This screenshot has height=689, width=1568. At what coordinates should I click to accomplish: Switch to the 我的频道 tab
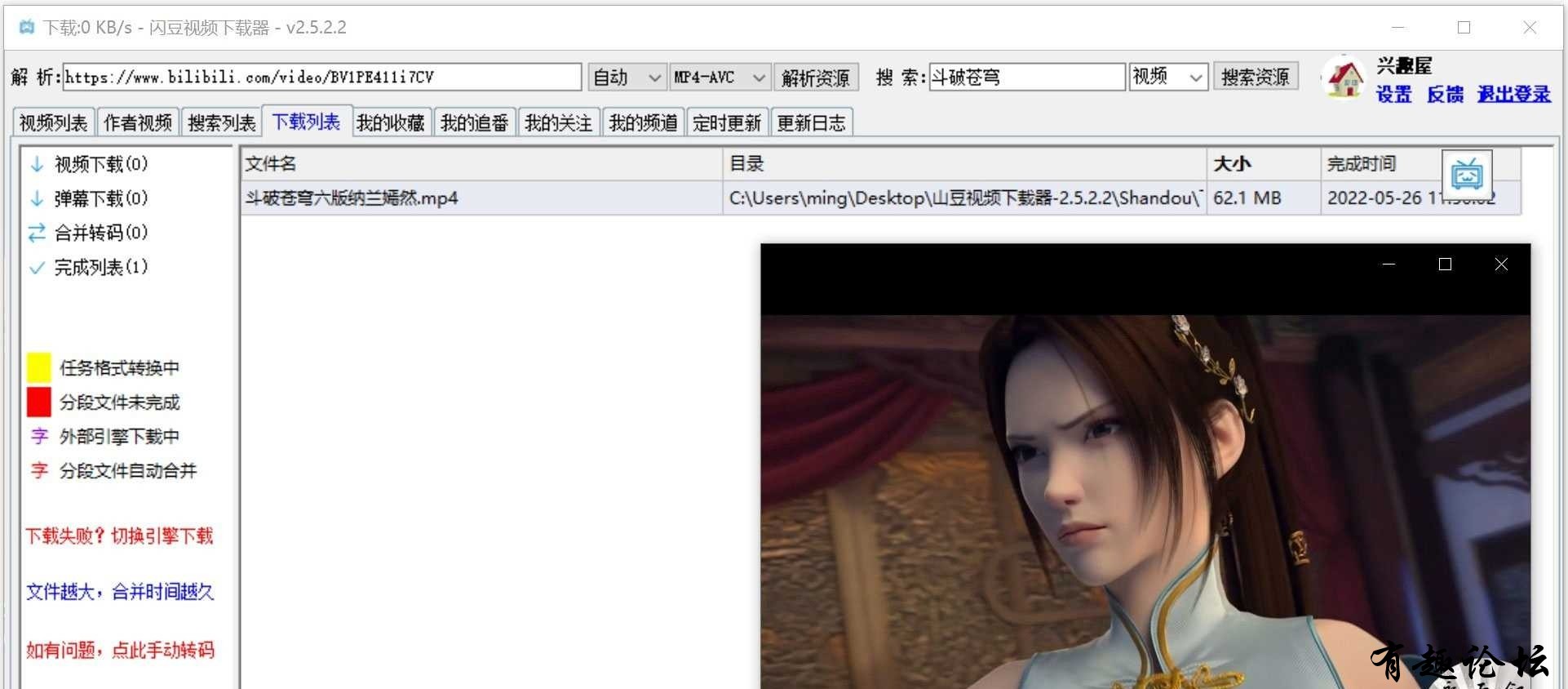[643, 122]
